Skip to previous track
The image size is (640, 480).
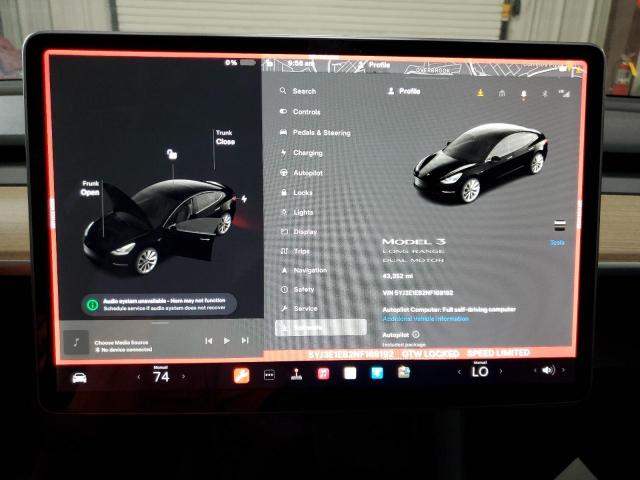coord(209,341)
